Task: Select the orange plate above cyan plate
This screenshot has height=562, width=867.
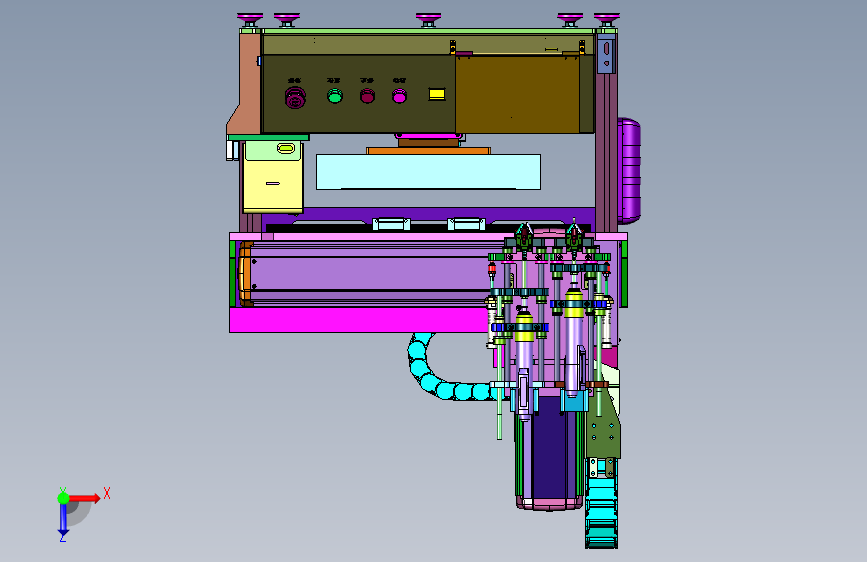Action: 429,150
